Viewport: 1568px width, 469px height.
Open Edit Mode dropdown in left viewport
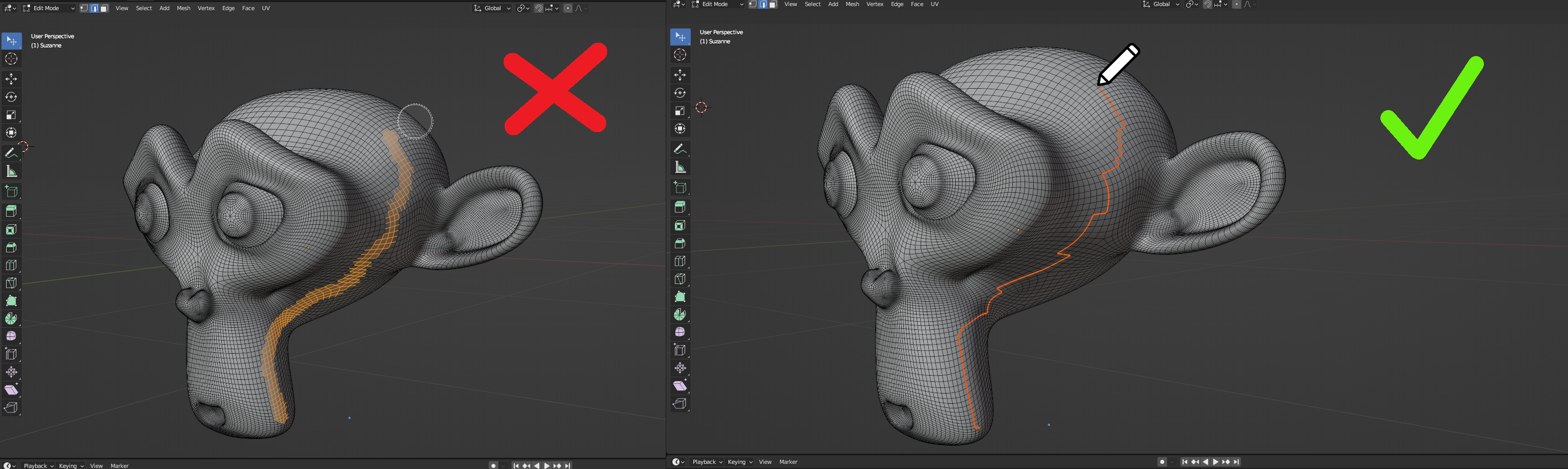pyautogui.click(x=49, y=8)
